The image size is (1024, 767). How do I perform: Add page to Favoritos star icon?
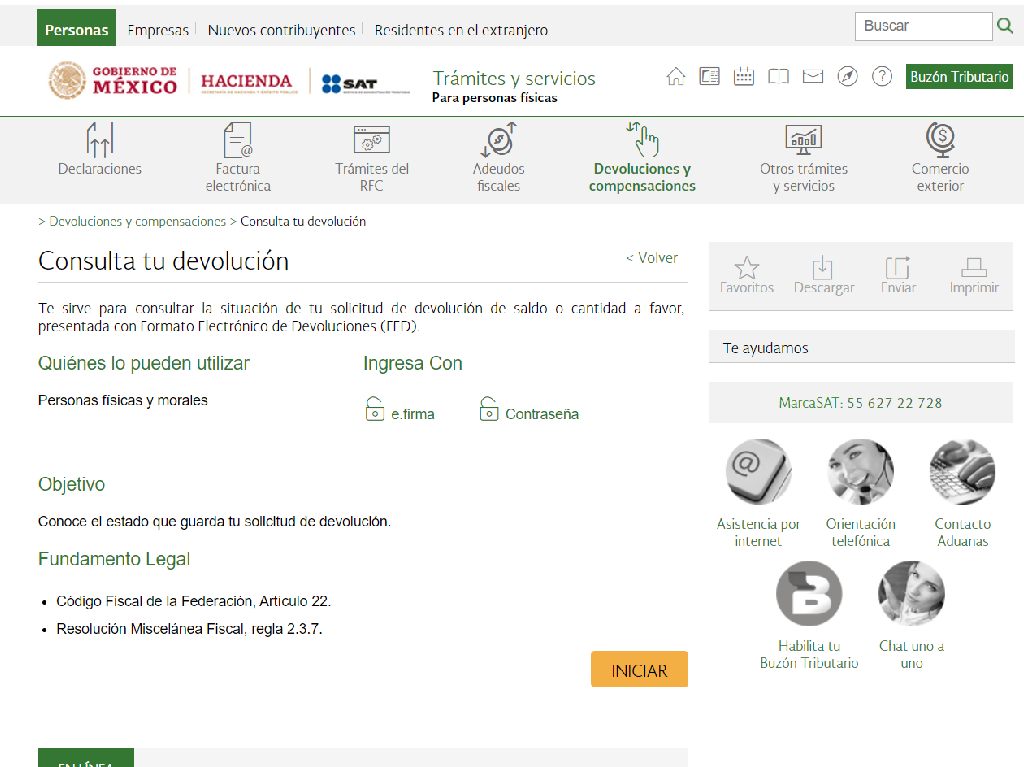pos(747,268)
